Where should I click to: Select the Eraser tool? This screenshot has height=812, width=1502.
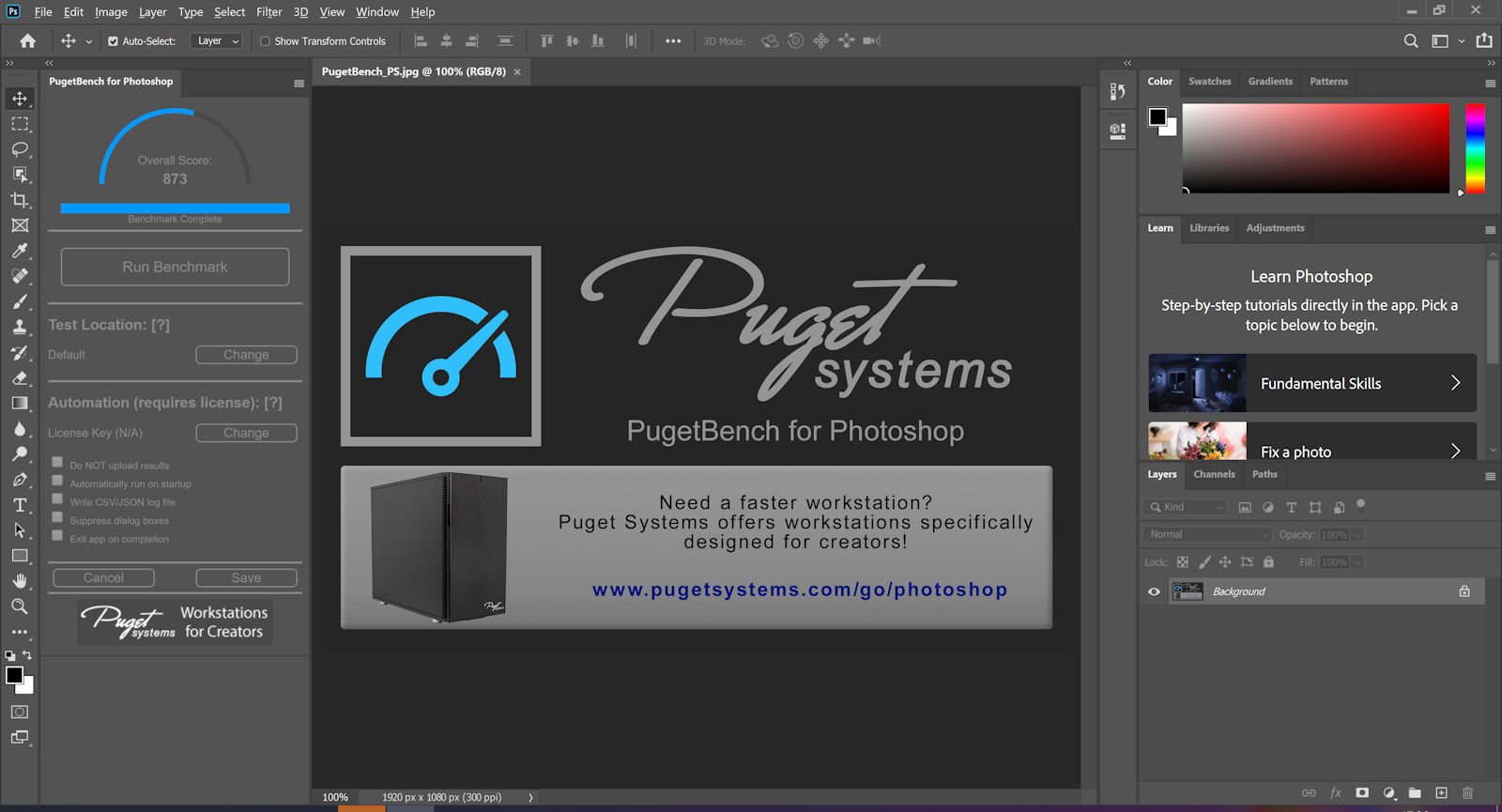(x=20, y=377)
